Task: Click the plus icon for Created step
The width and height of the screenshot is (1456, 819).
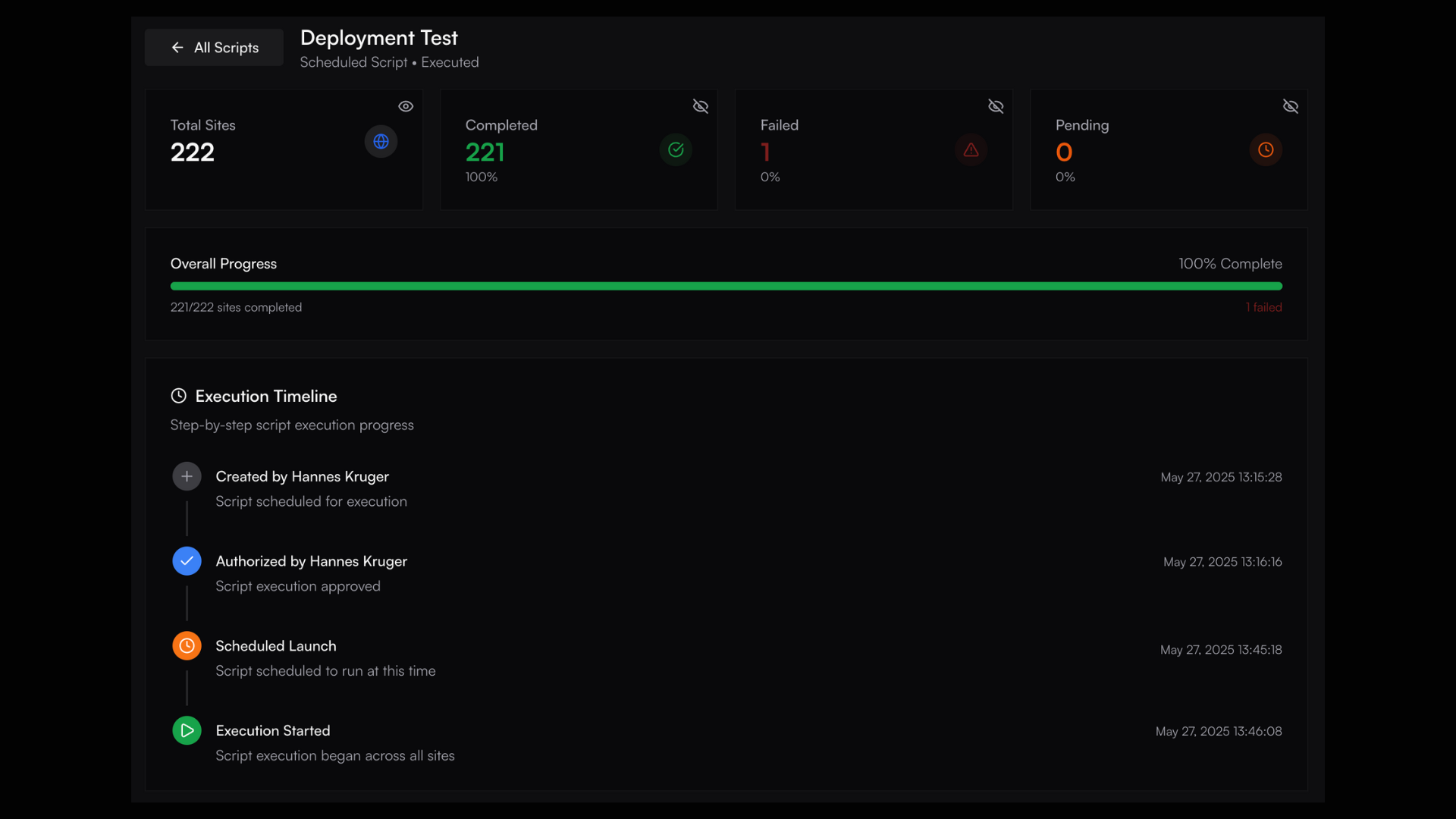Action: 187,476
